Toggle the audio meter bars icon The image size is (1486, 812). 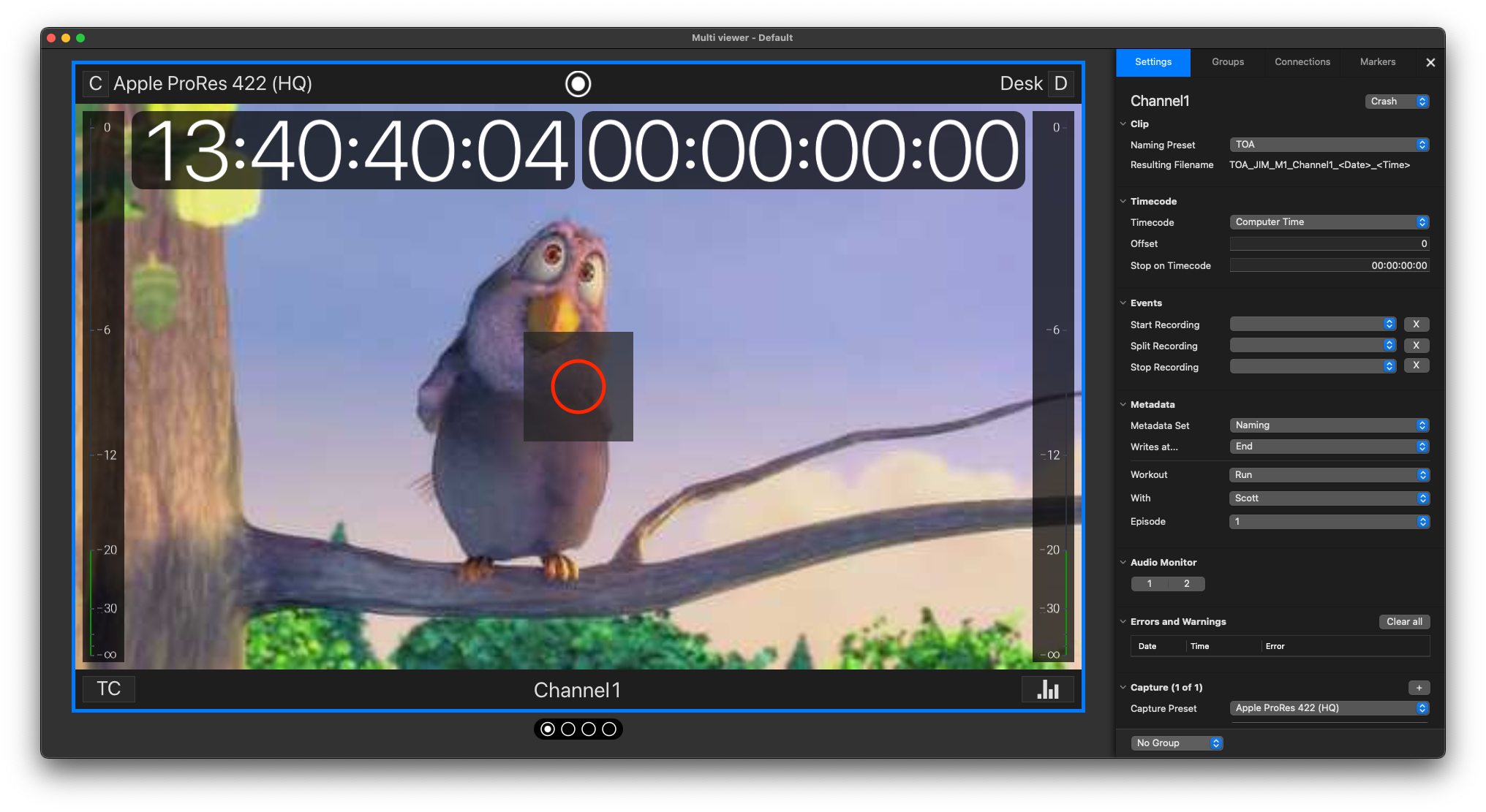point(1047,689)
